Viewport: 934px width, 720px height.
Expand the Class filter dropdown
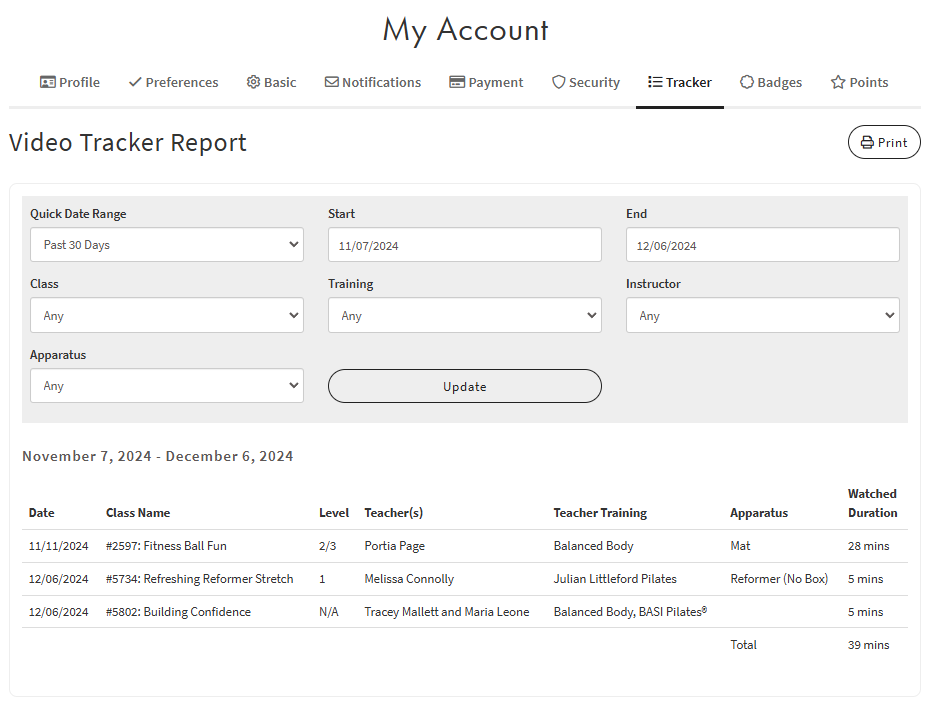[x=167, y=316]
